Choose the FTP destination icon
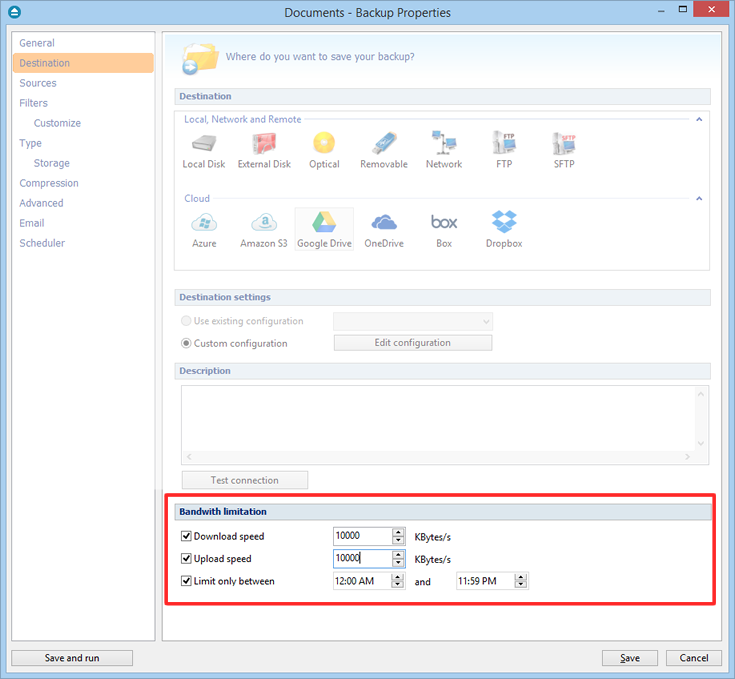The image size is (735, 679). pos(504,150)
